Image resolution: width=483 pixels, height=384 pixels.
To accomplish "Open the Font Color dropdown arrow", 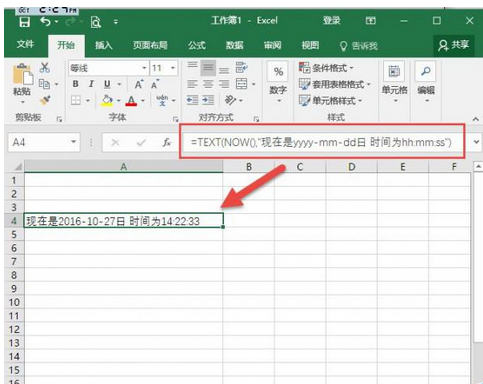I will (x=143, y=101).
